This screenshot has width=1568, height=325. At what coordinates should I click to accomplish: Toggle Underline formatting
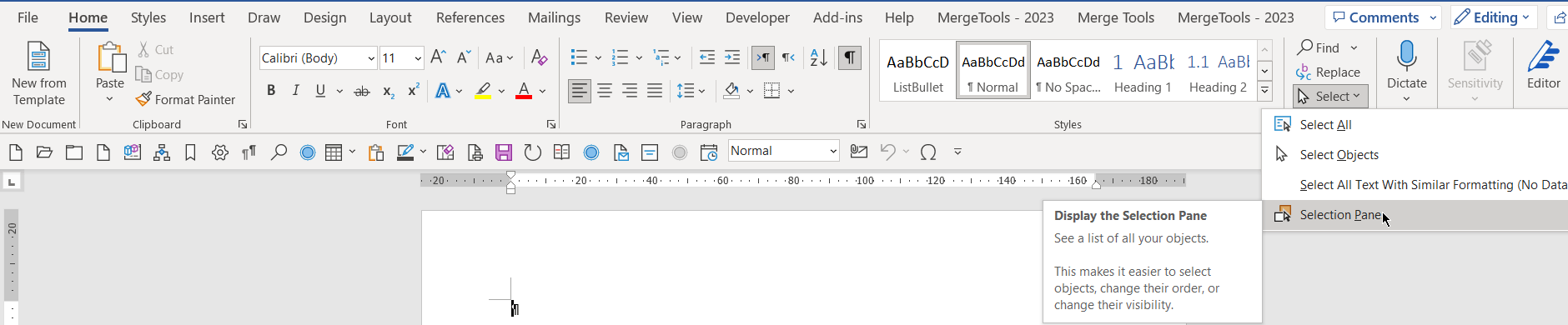(320, 91)
